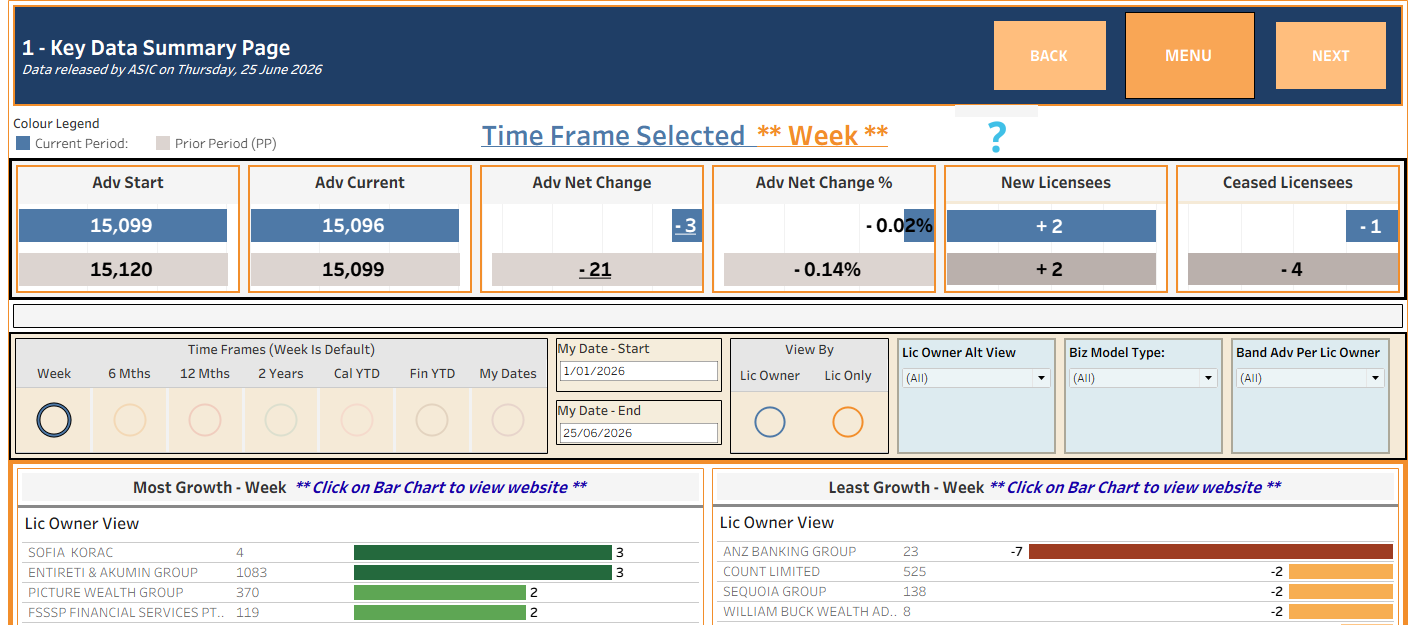Click the PICTURE WEALTH GROUP row label
The image size is (1417, 625).
pyautogui.click(x=105, y=592)
